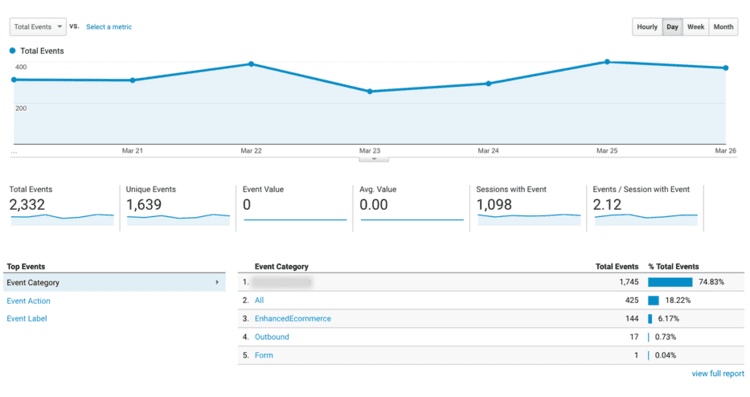Click the Unique Events 1,639 sparkline
Viewport: 750px width, 397px height.
(178, 220)
